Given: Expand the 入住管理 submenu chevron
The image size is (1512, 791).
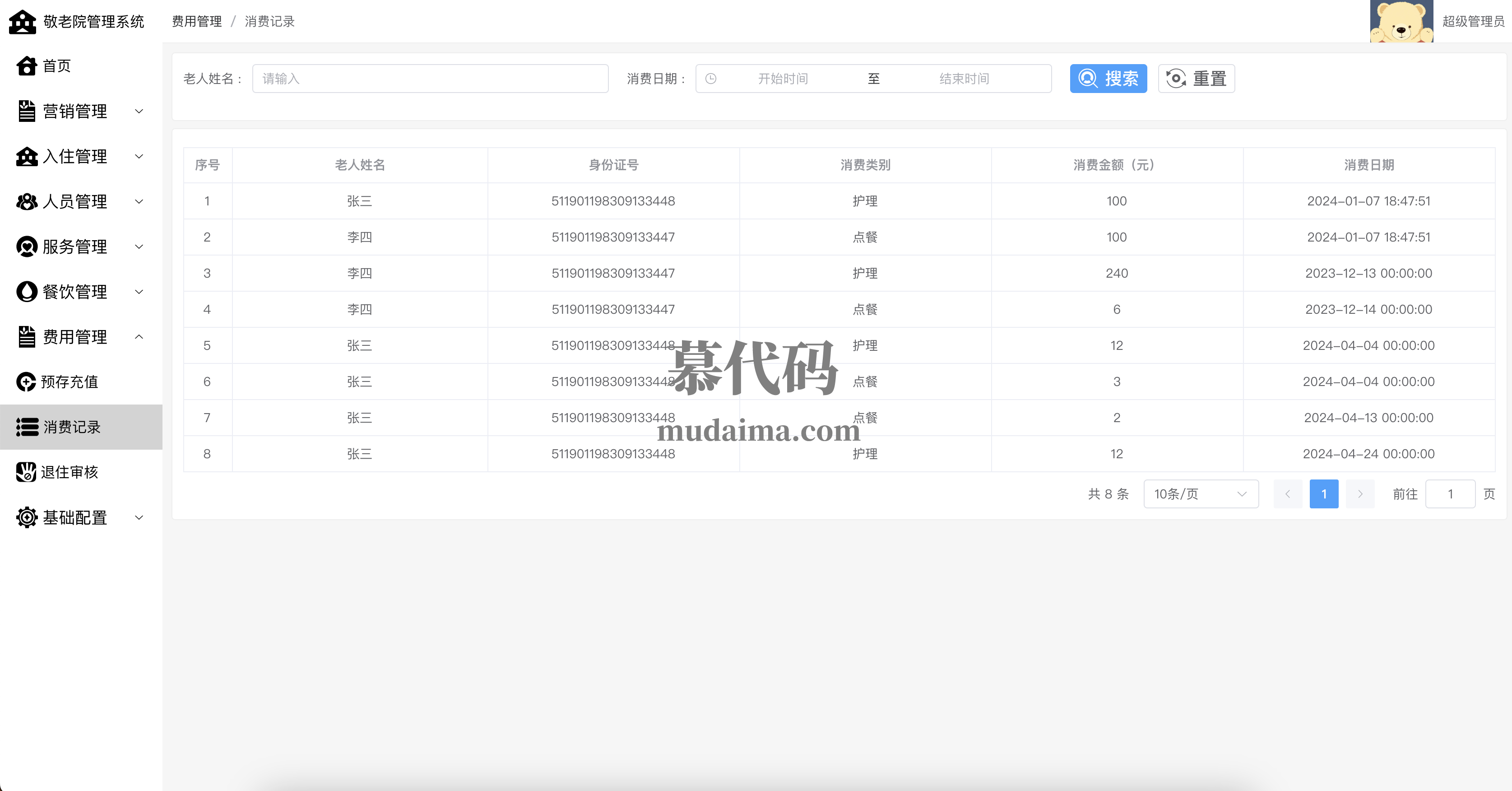Looking at the screenshot, I should click(139, 156).
